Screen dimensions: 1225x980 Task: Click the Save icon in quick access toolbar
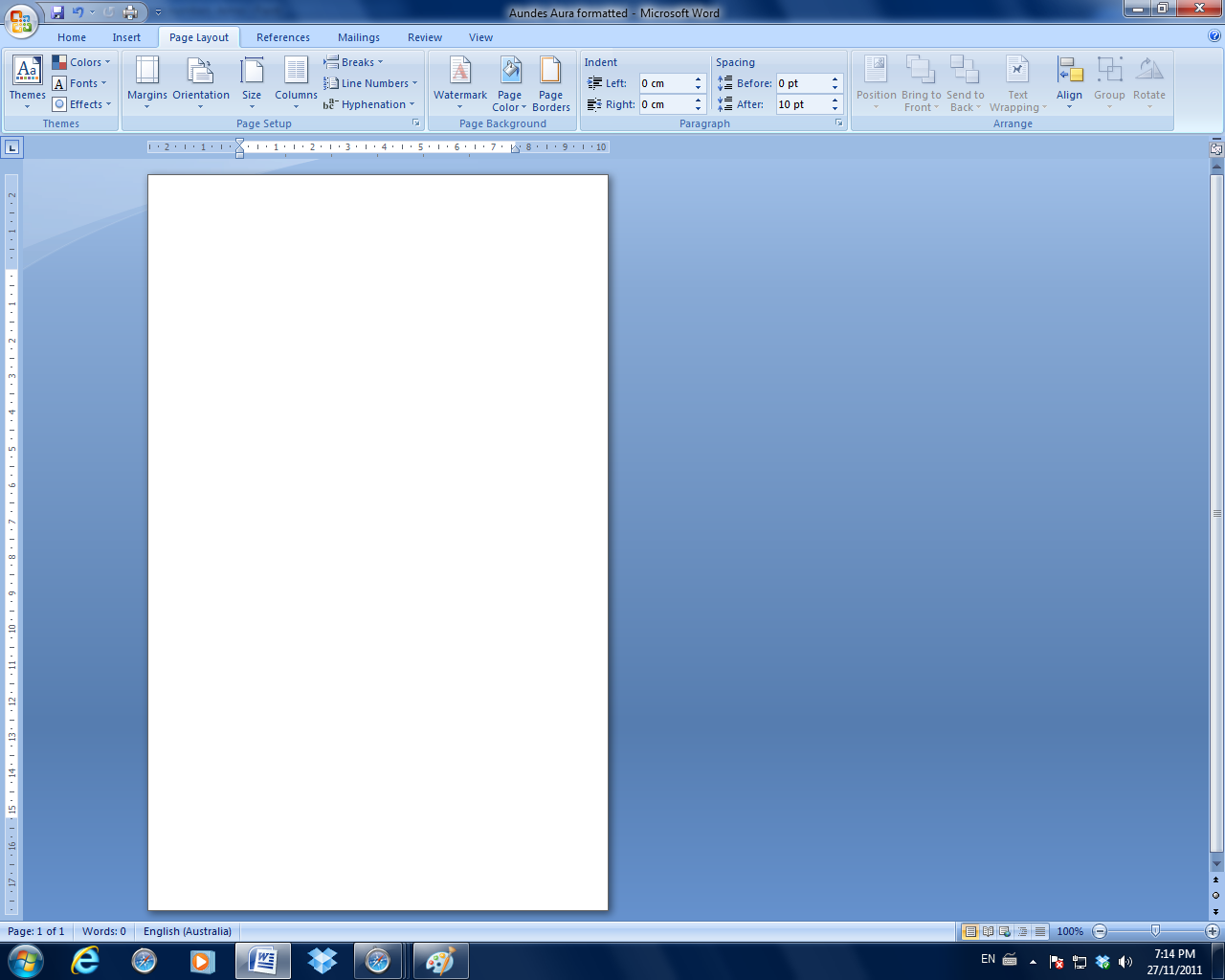click(57, 12)
